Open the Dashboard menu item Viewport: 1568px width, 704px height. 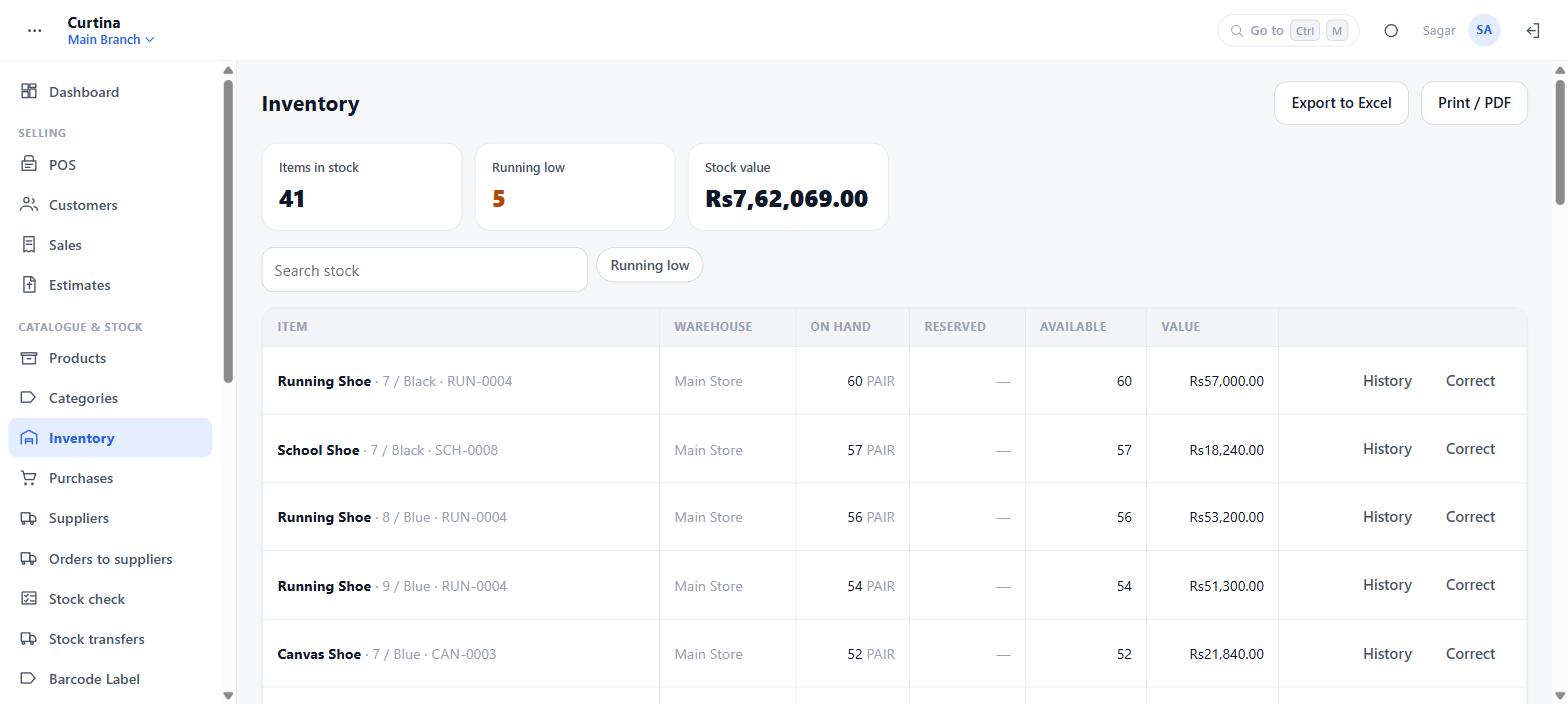[110, 92]
